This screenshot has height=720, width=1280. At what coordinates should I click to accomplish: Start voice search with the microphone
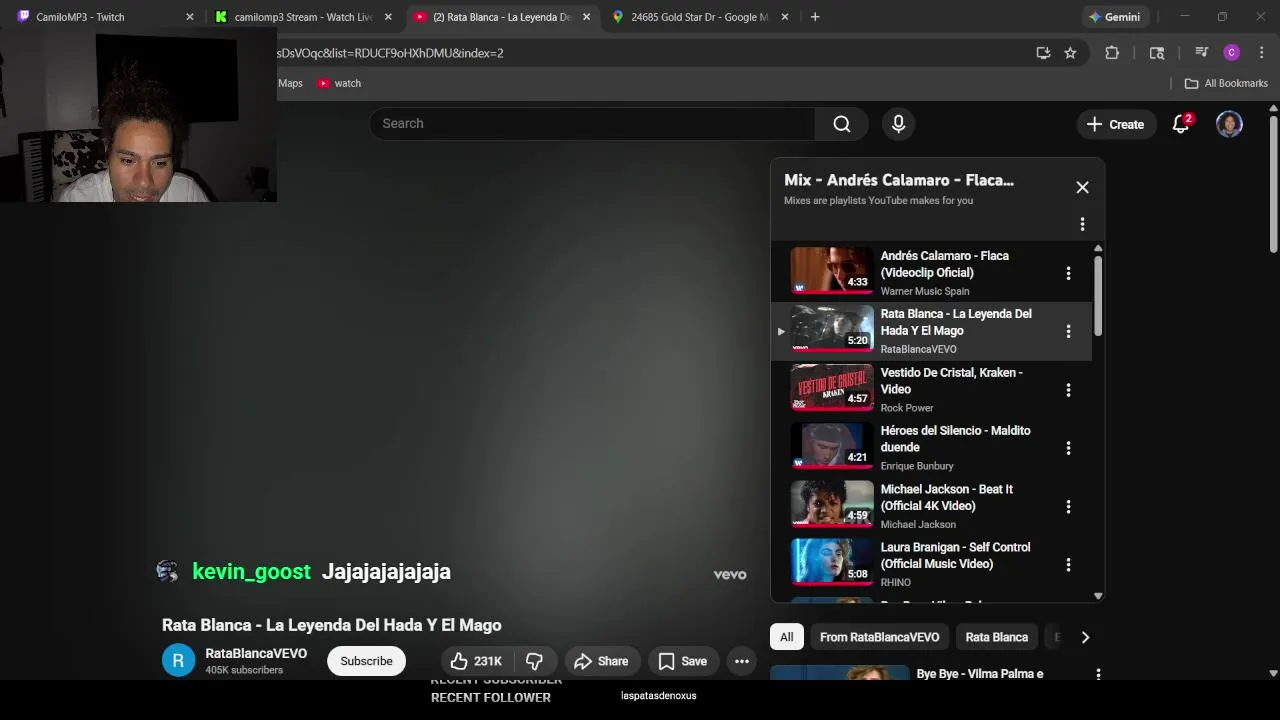pos(898,124)
